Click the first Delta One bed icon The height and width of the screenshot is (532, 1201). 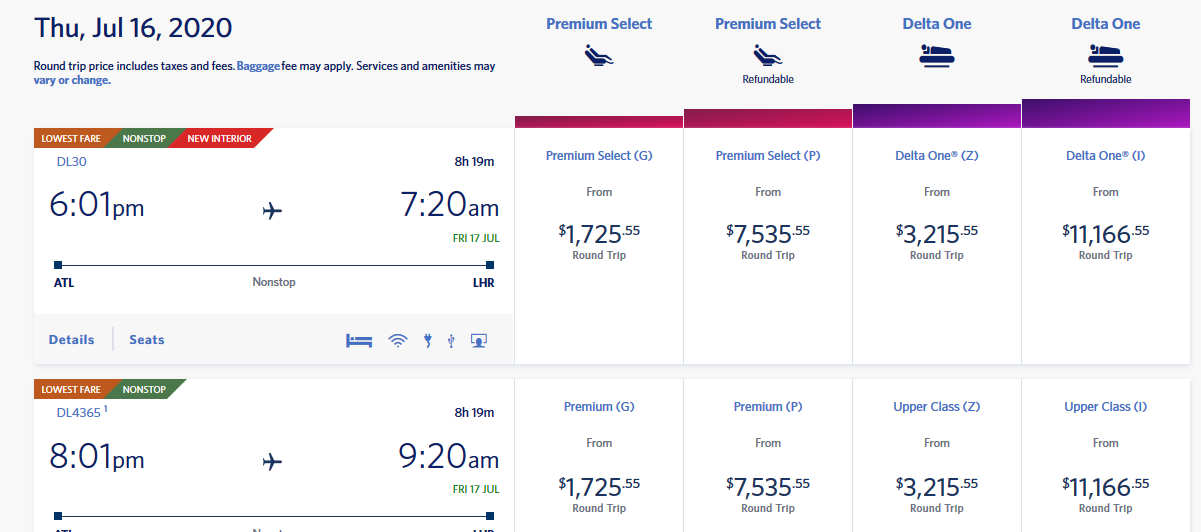(x=937, y=56)
